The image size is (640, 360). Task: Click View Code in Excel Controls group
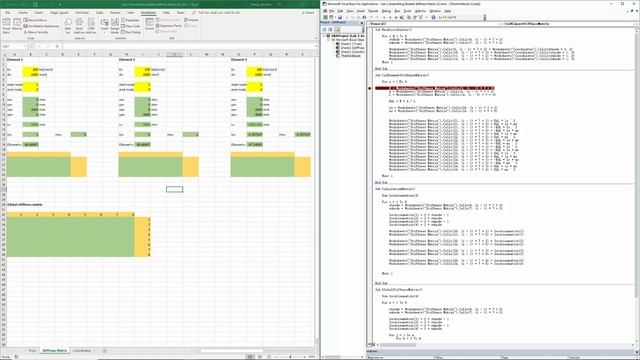[x=131, y=26]
